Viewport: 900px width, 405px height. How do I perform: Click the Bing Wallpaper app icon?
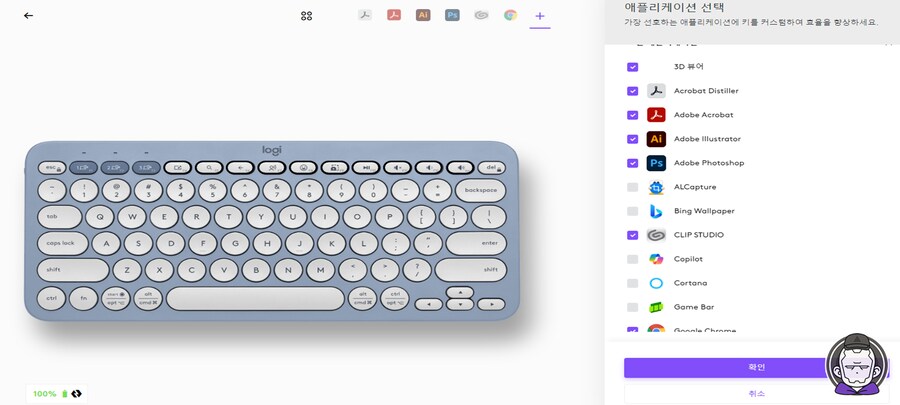656,211
